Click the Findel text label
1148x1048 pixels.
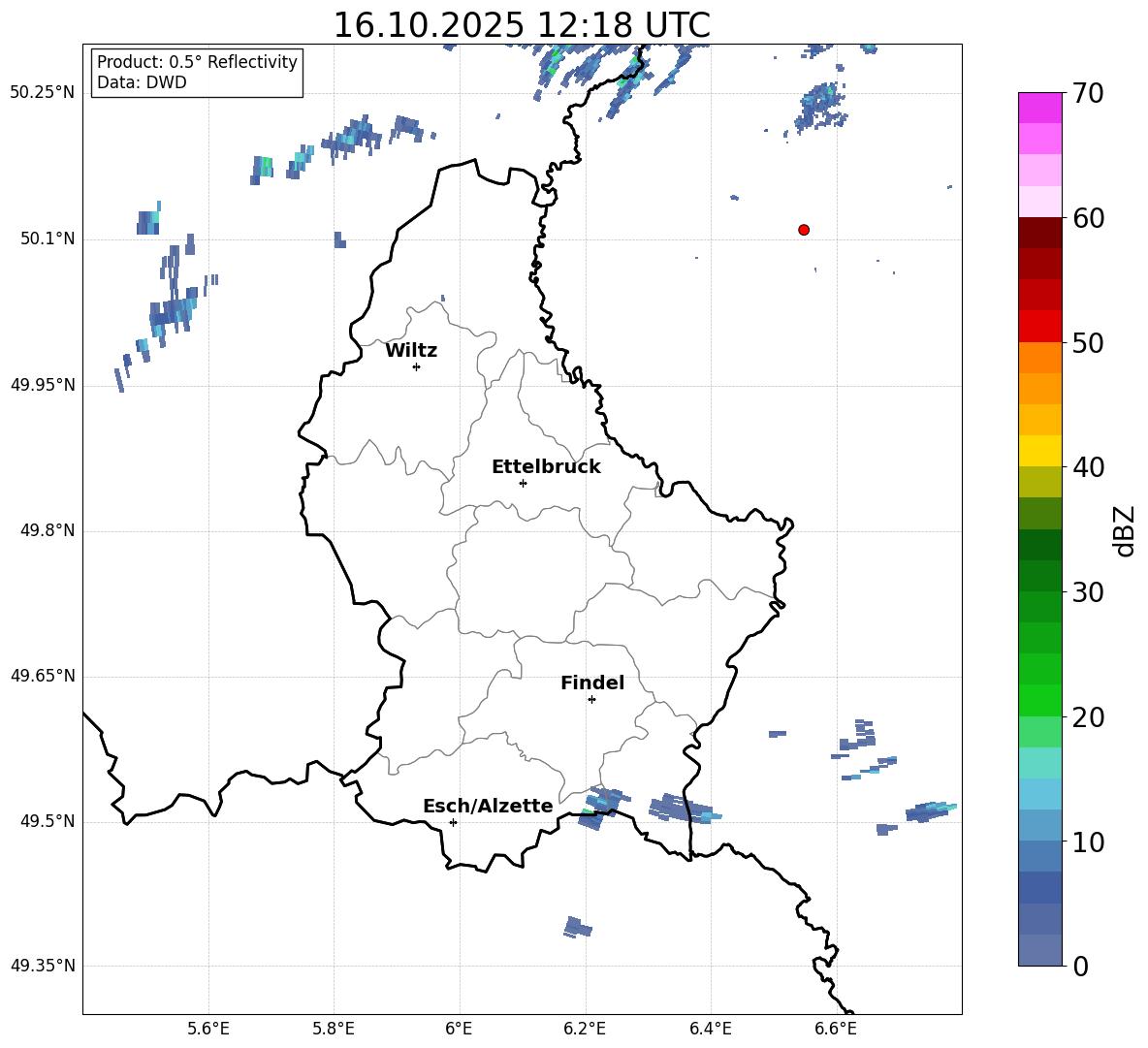click(591, 683)
